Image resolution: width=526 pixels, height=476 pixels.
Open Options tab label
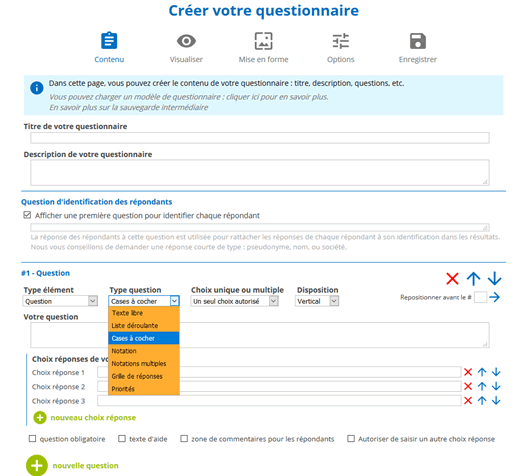[x=340, y=59]
